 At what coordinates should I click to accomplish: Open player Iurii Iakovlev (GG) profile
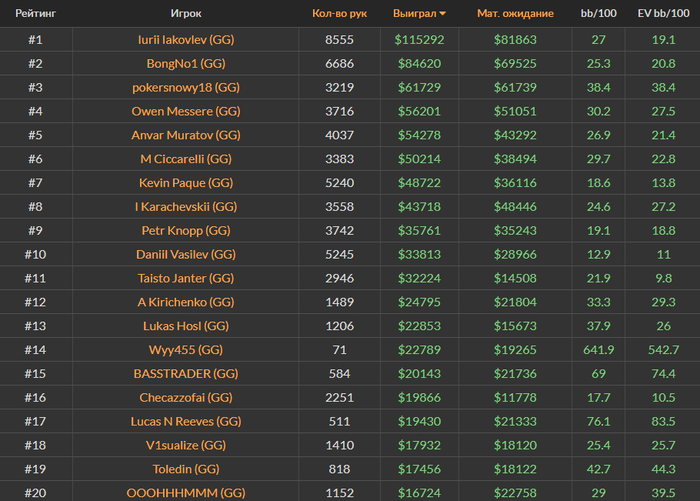tap(186, 40)
